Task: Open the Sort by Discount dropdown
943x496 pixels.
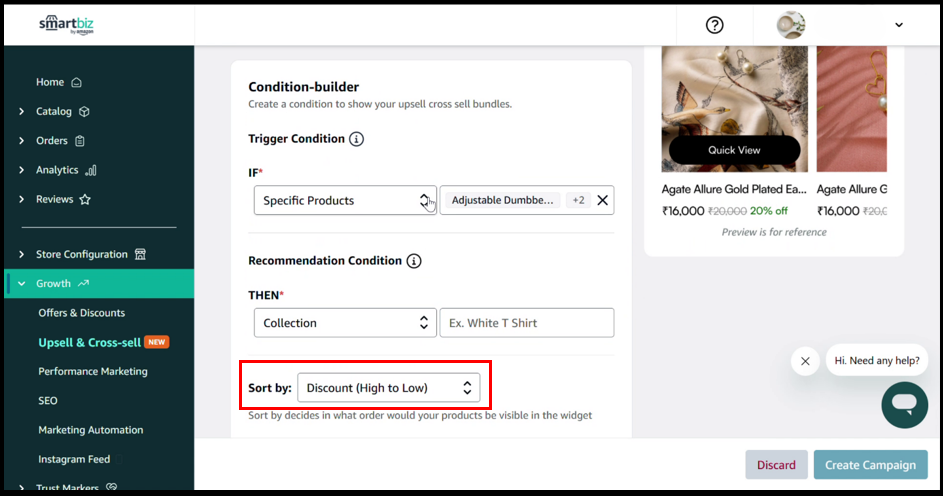Action: pos(388,388)
